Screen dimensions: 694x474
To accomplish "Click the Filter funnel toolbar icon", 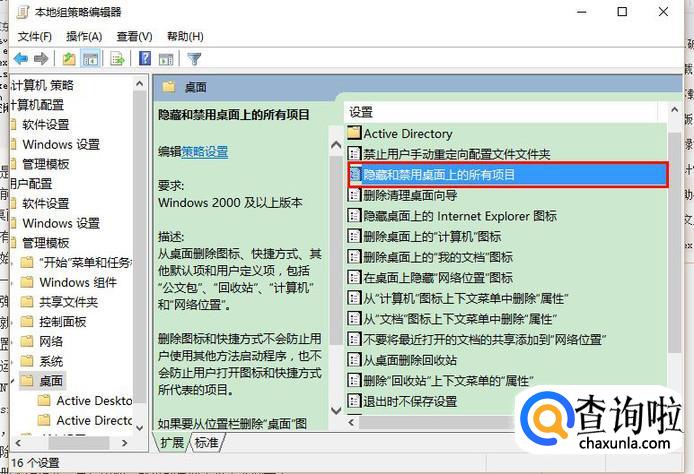I will click(194, 58).
